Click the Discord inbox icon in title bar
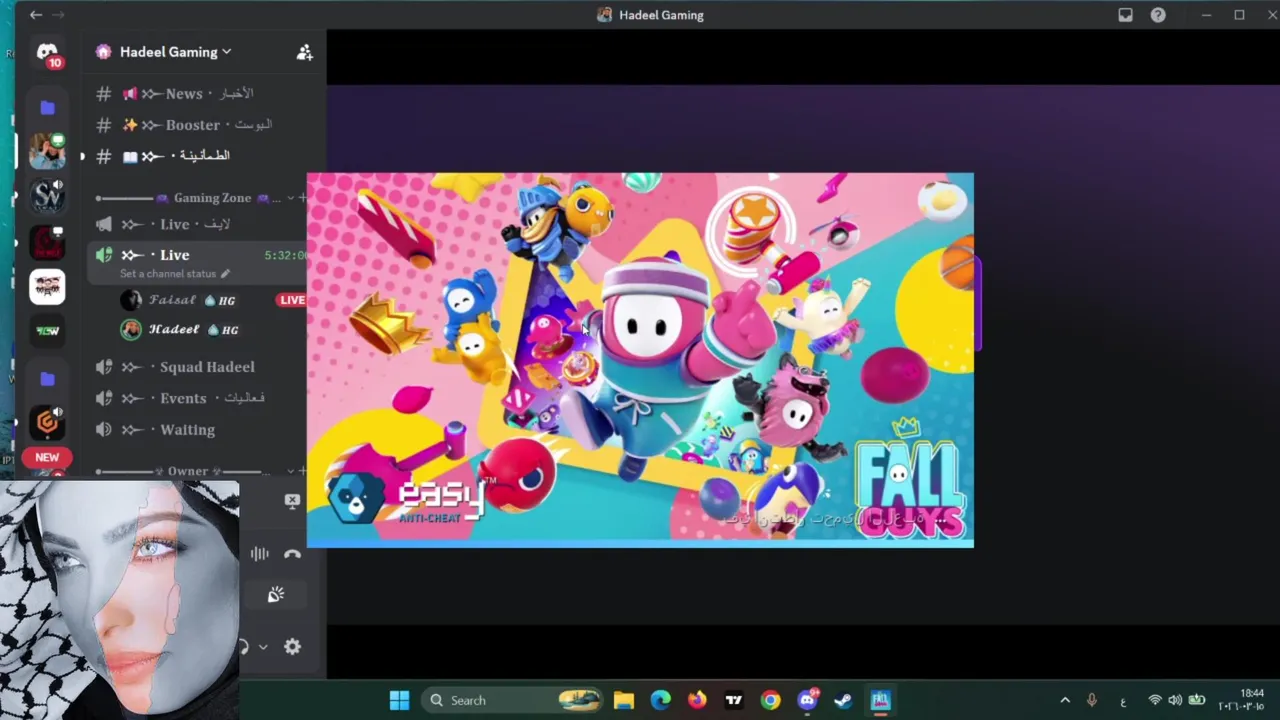This screenshot has width=1280, height=720. pyautogui.click(x=1125, y=15)
